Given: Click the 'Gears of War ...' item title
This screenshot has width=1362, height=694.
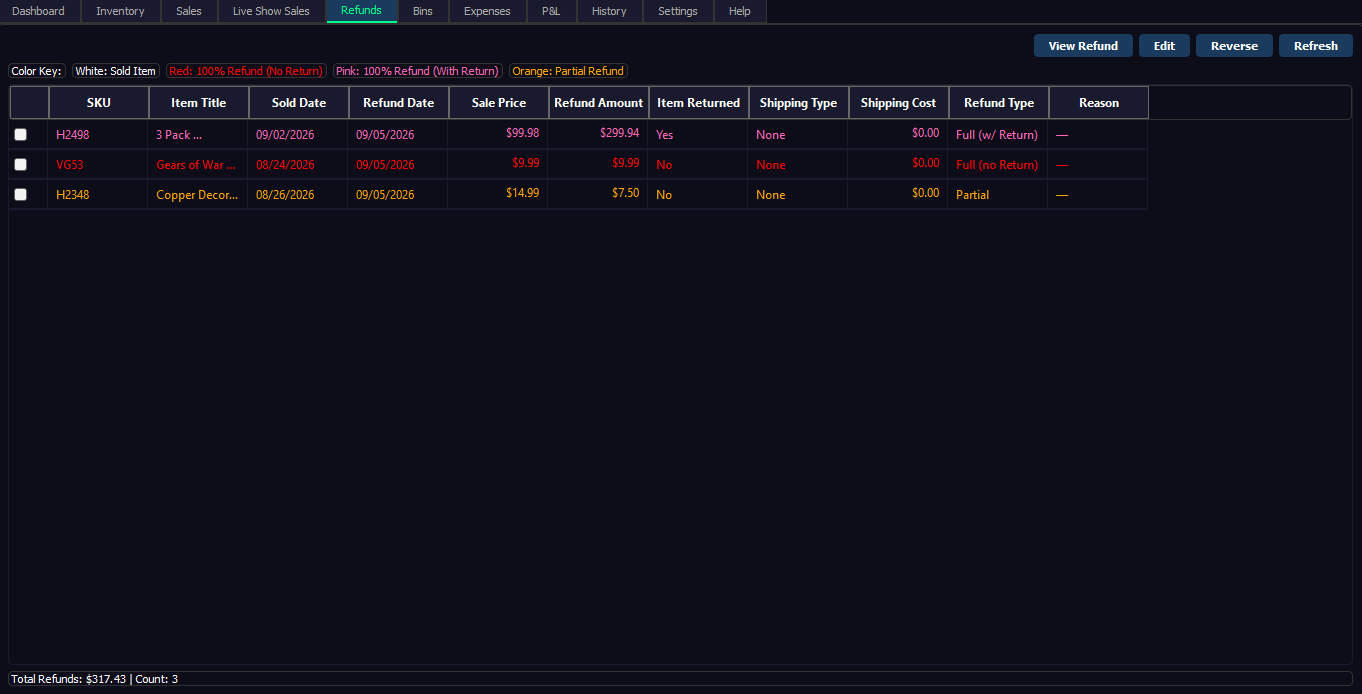Looking at the screenshot, I should (196, 165).
